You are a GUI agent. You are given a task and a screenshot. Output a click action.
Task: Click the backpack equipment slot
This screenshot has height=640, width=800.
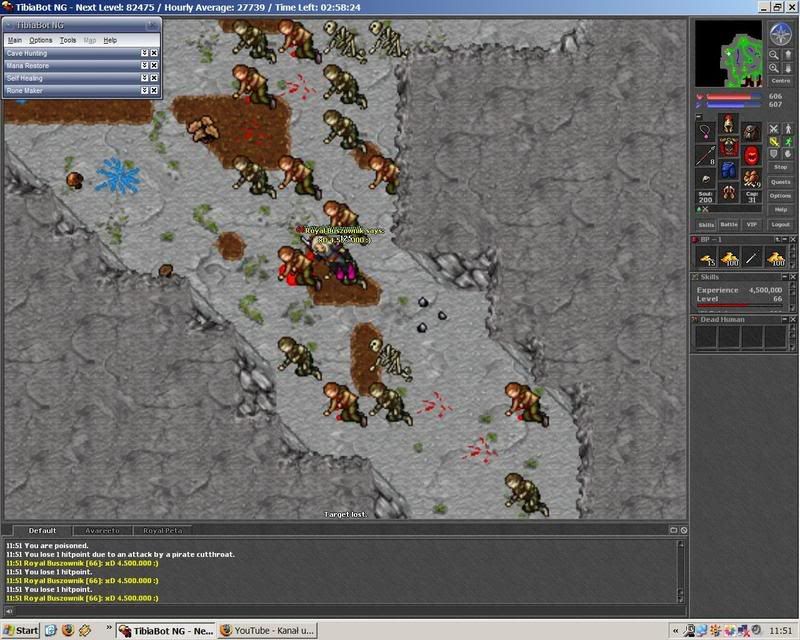pyautogui.click(x=751, y=132)
